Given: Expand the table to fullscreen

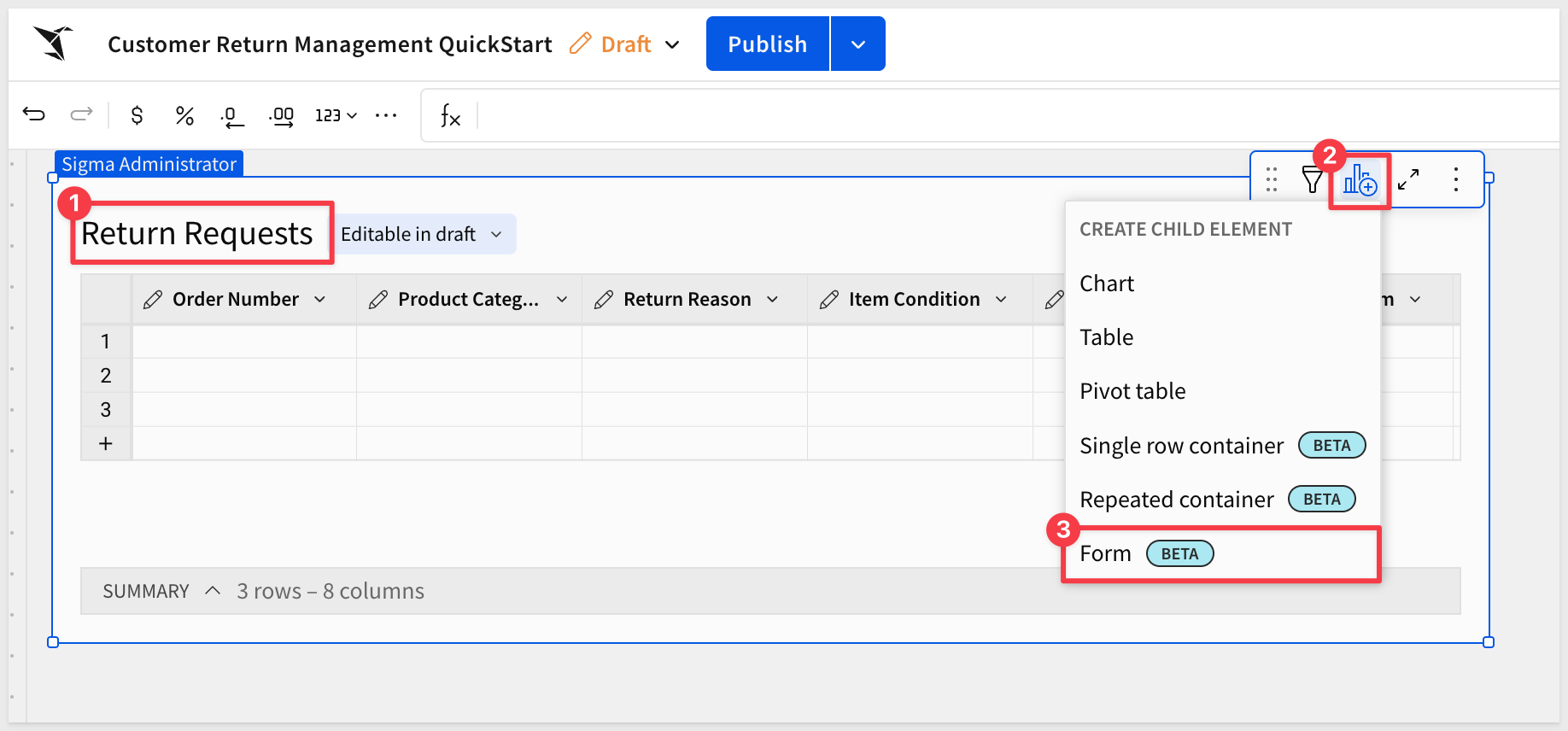Looking at the screenshot, I should click(1408, 179).
